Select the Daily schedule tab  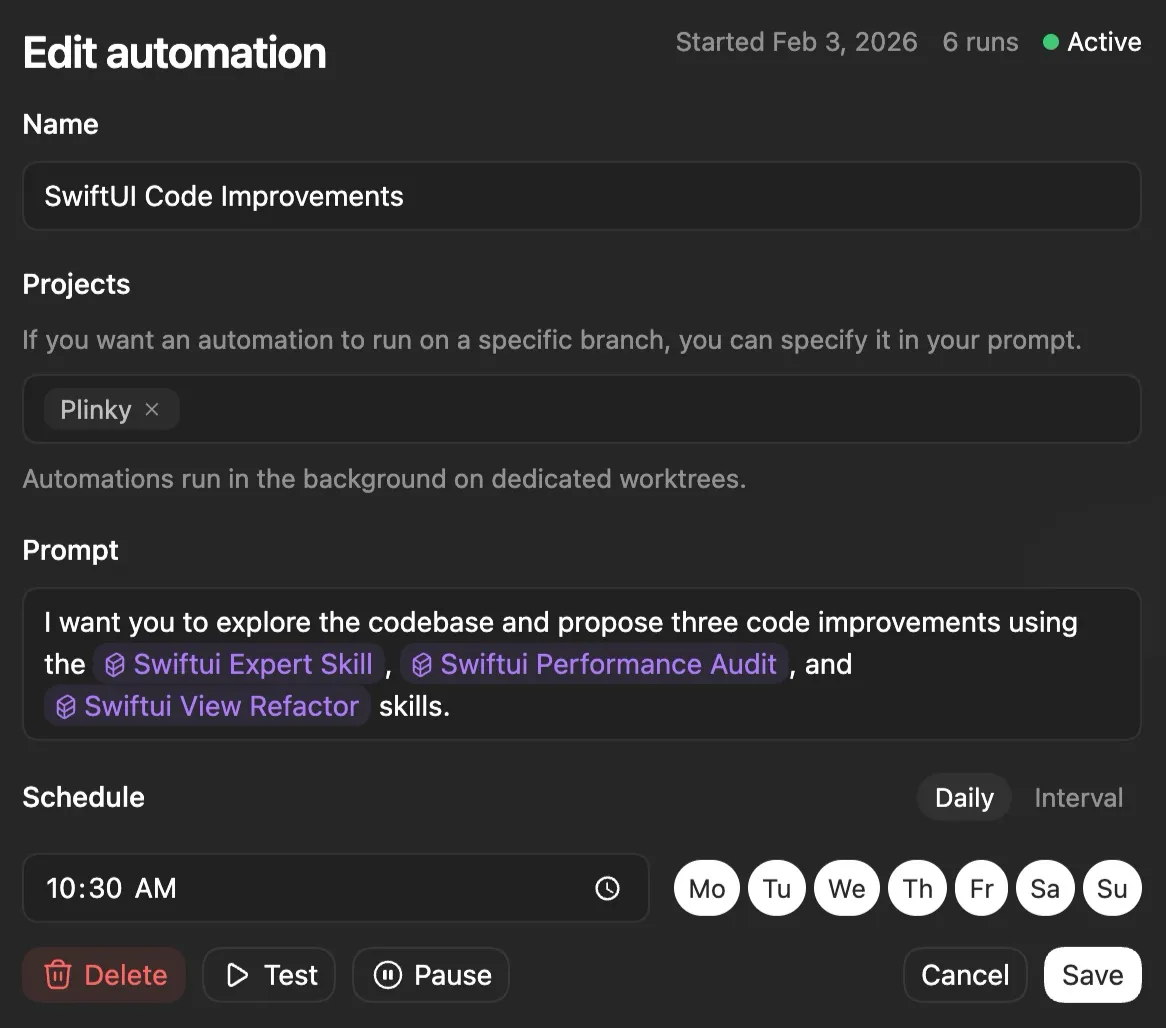click(963, 797)
